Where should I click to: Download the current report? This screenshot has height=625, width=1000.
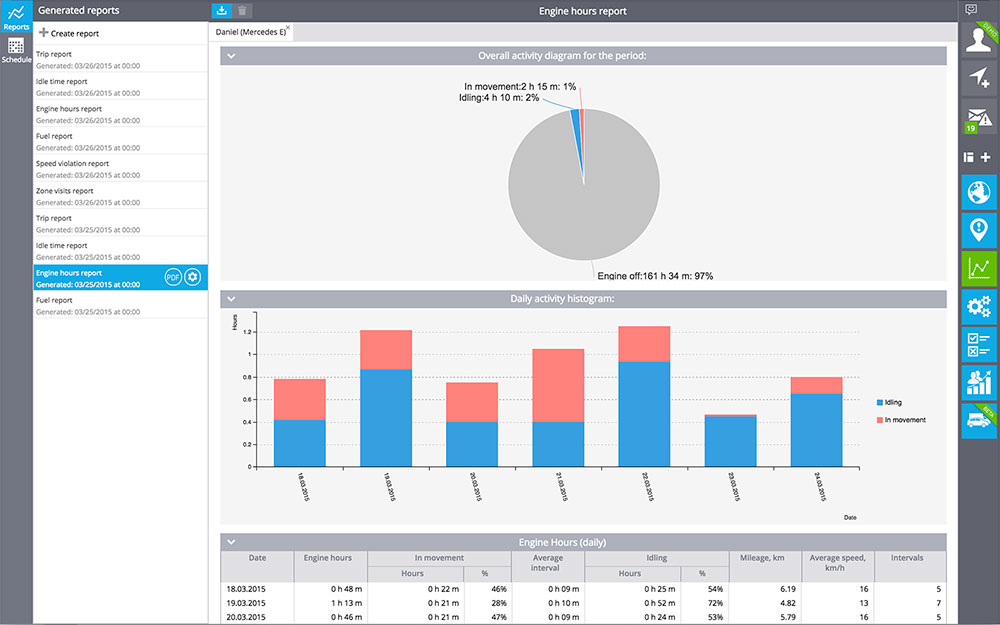[x=222, y=10]
